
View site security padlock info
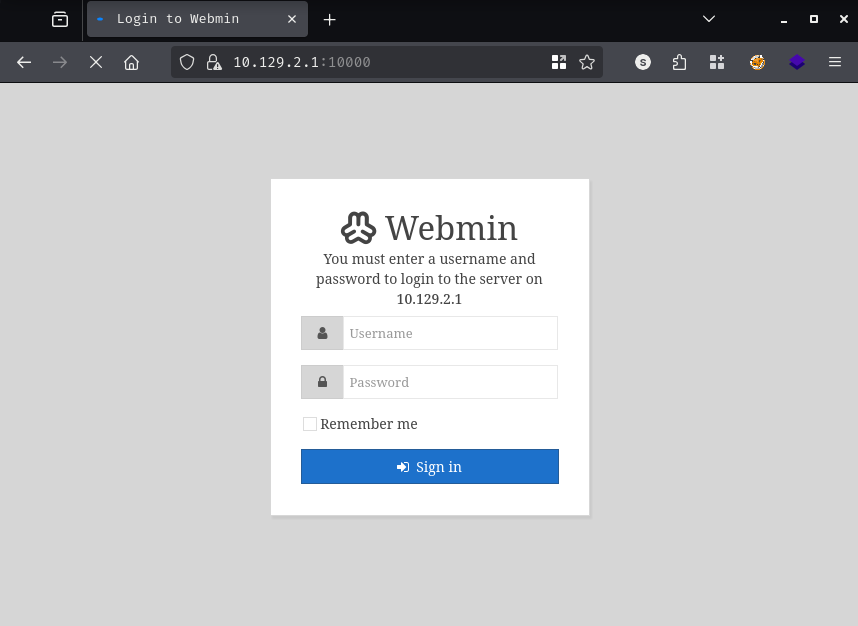tap(212, 62)
